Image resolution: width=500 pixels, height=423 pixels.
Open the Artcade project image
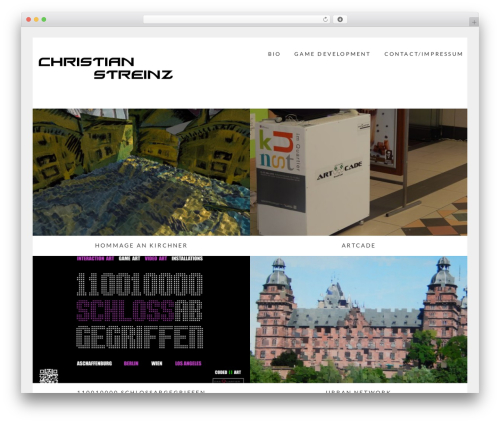pyautogui.click(x=359, y=172)
